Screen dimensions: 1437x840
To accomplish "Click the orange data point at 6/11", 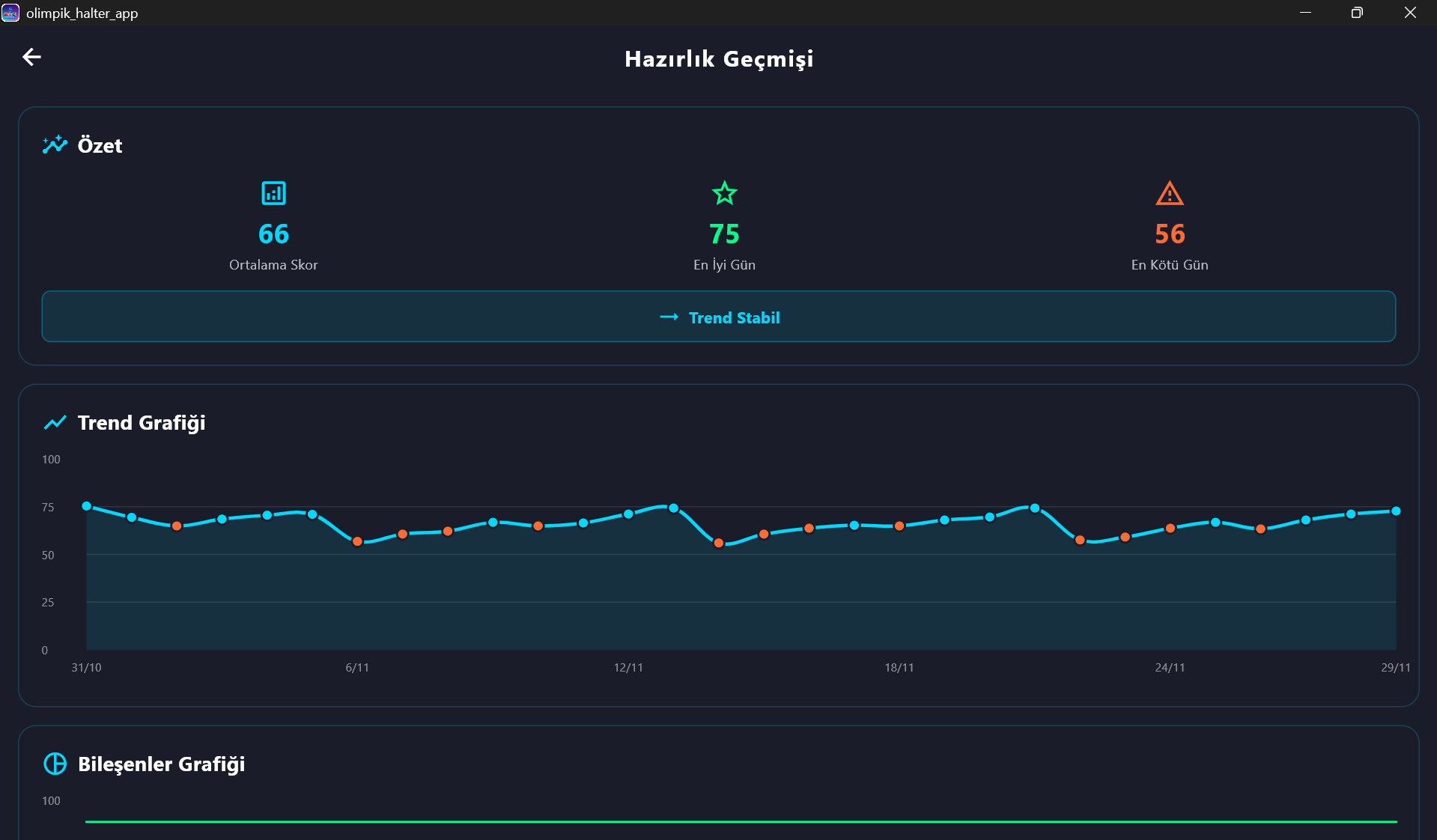I will pyautogui.click(x=357, y=541).
